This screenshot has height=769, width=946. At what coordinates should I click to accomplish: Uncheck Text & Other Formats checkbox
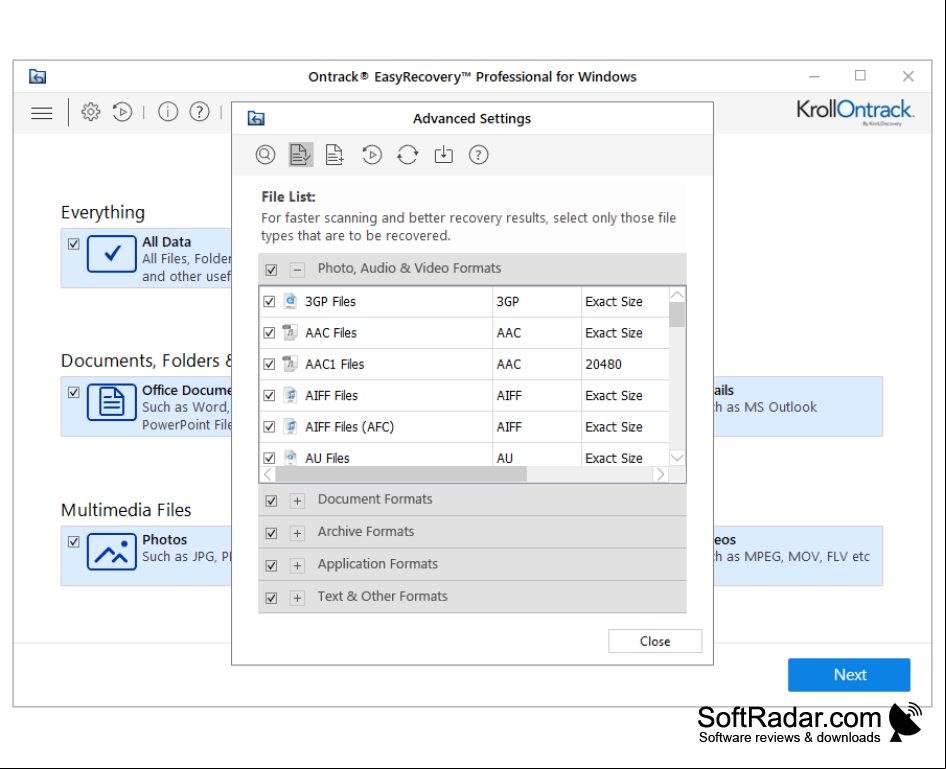click(x=271, y=598)
